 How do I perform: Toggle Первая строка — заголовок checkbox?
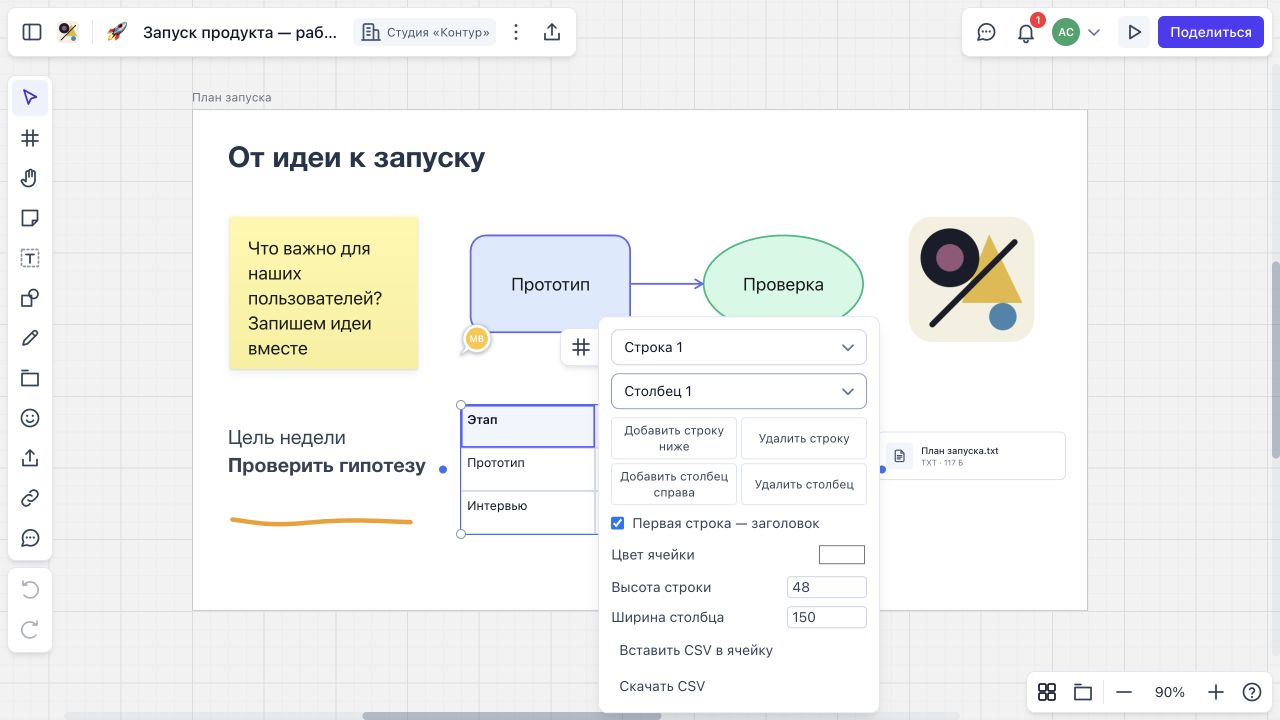point(618,523)
